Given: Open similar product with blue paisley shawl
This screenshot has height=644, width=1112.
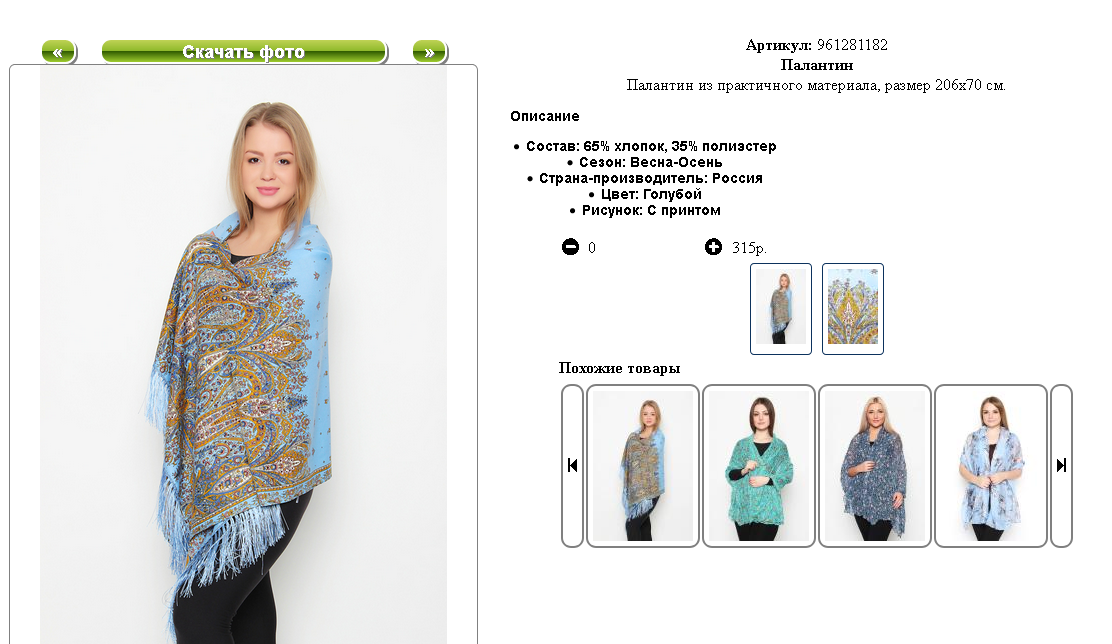Looking at the screenshot, I should tap(643, 466).
